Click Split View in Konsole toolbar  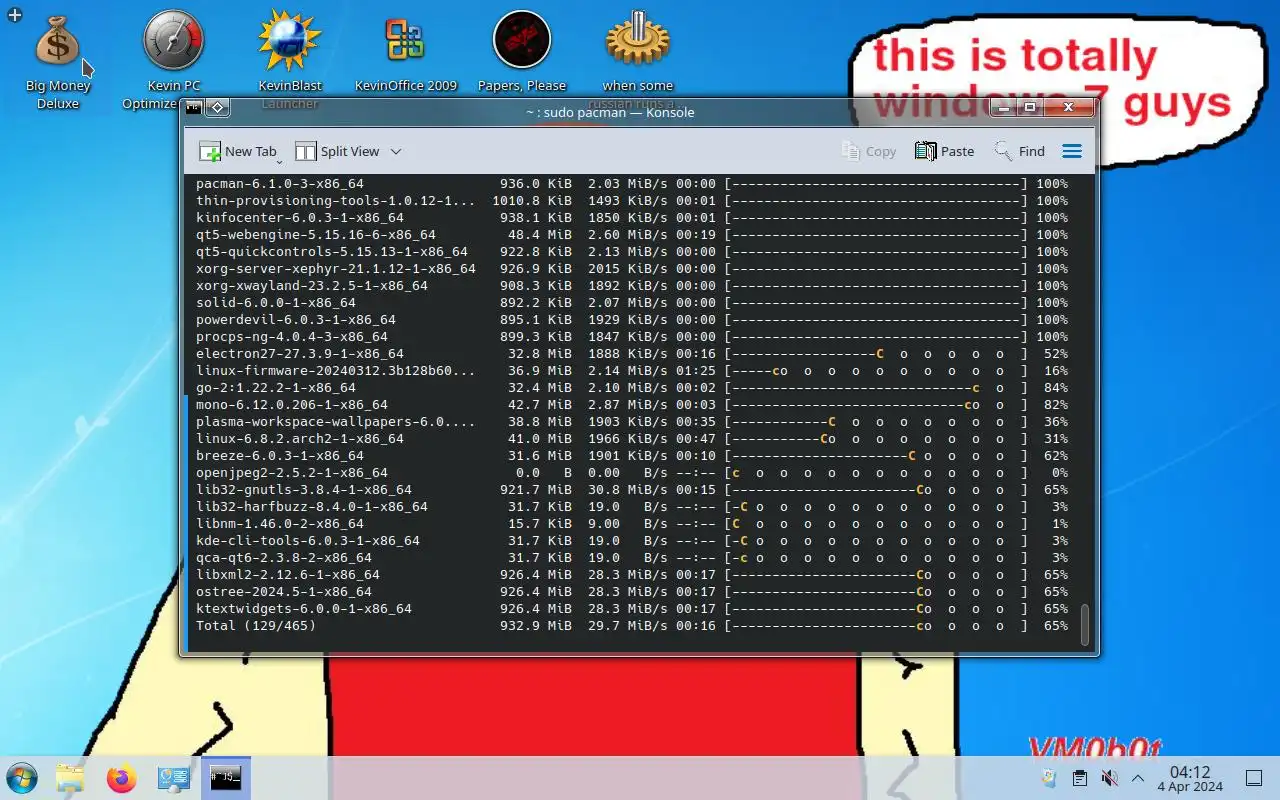(337, 151)
